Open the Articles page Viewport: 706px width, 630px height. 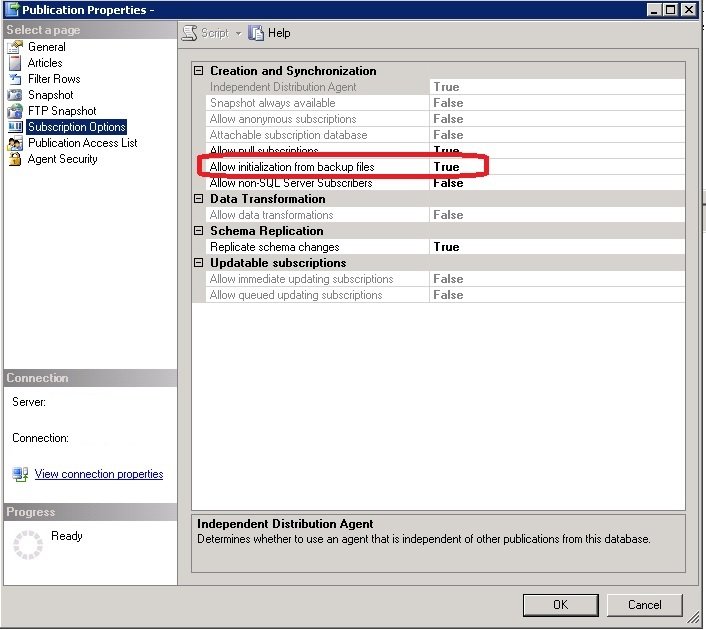45,63
